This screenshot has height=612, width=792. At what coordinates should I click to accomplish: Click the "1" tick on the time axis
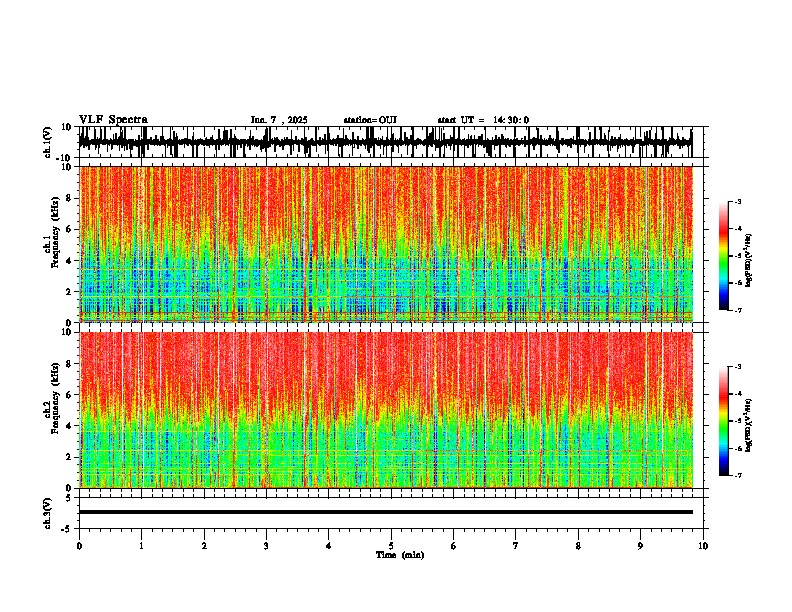pyautogui.click(x=141, y=546)
